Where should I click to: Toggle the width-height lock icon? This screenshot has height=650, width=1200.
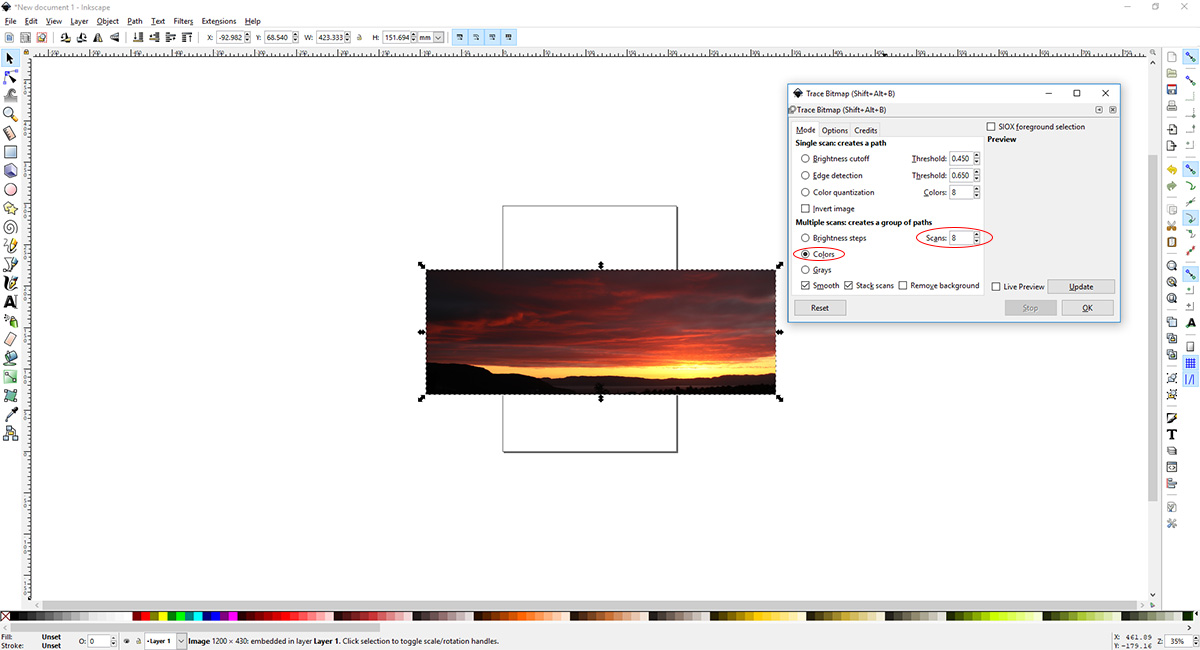[x=358, y=37]
